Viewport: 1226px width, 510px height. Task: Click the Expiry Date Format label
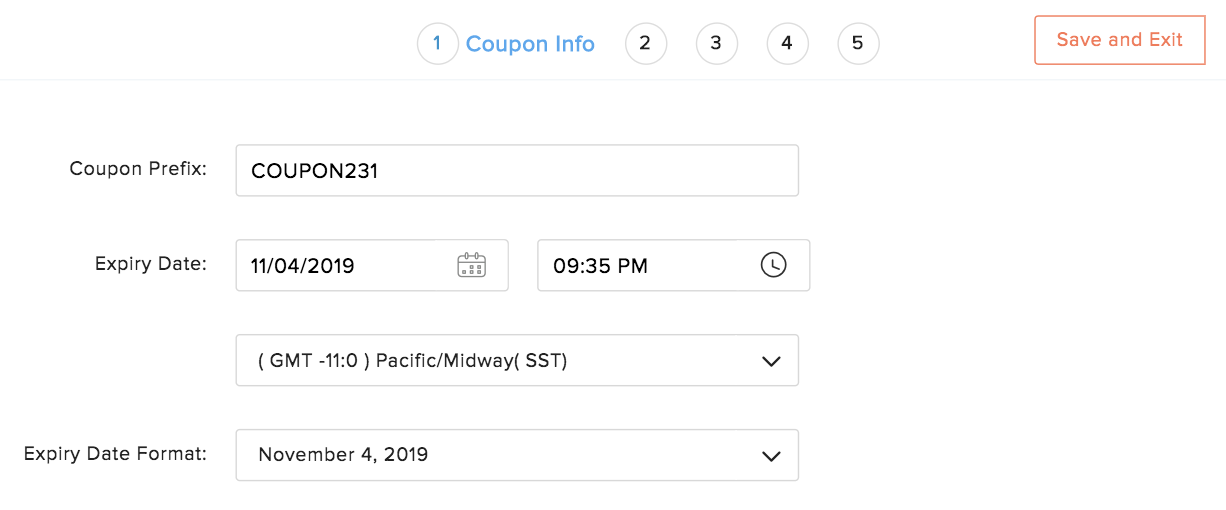coord(115,454)
